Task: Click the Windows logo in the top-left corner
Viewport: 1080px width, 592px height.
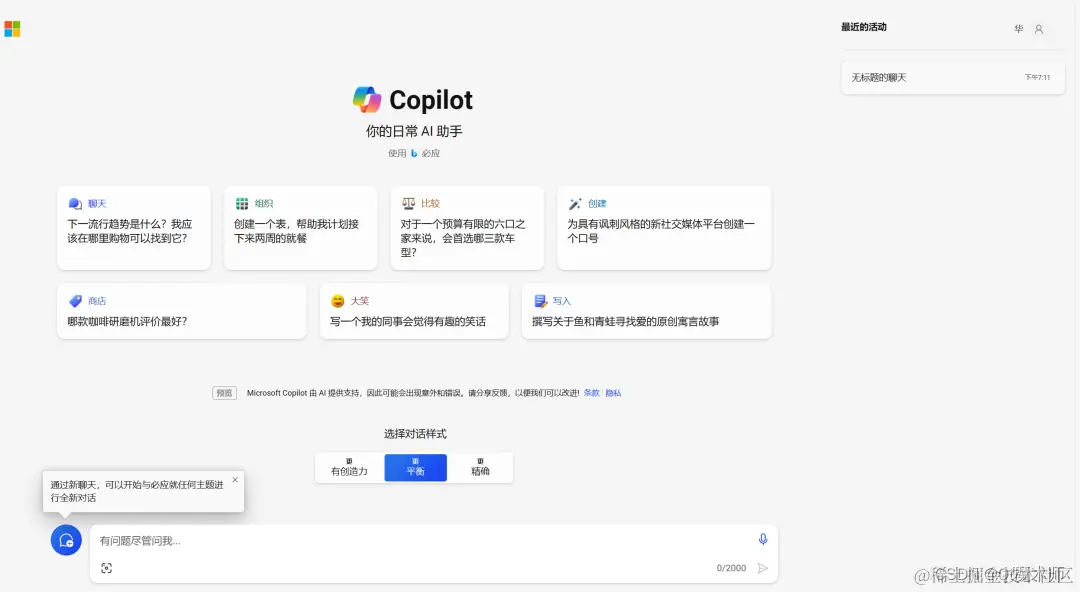Action: pyautogui.click(x=12, y=28)
